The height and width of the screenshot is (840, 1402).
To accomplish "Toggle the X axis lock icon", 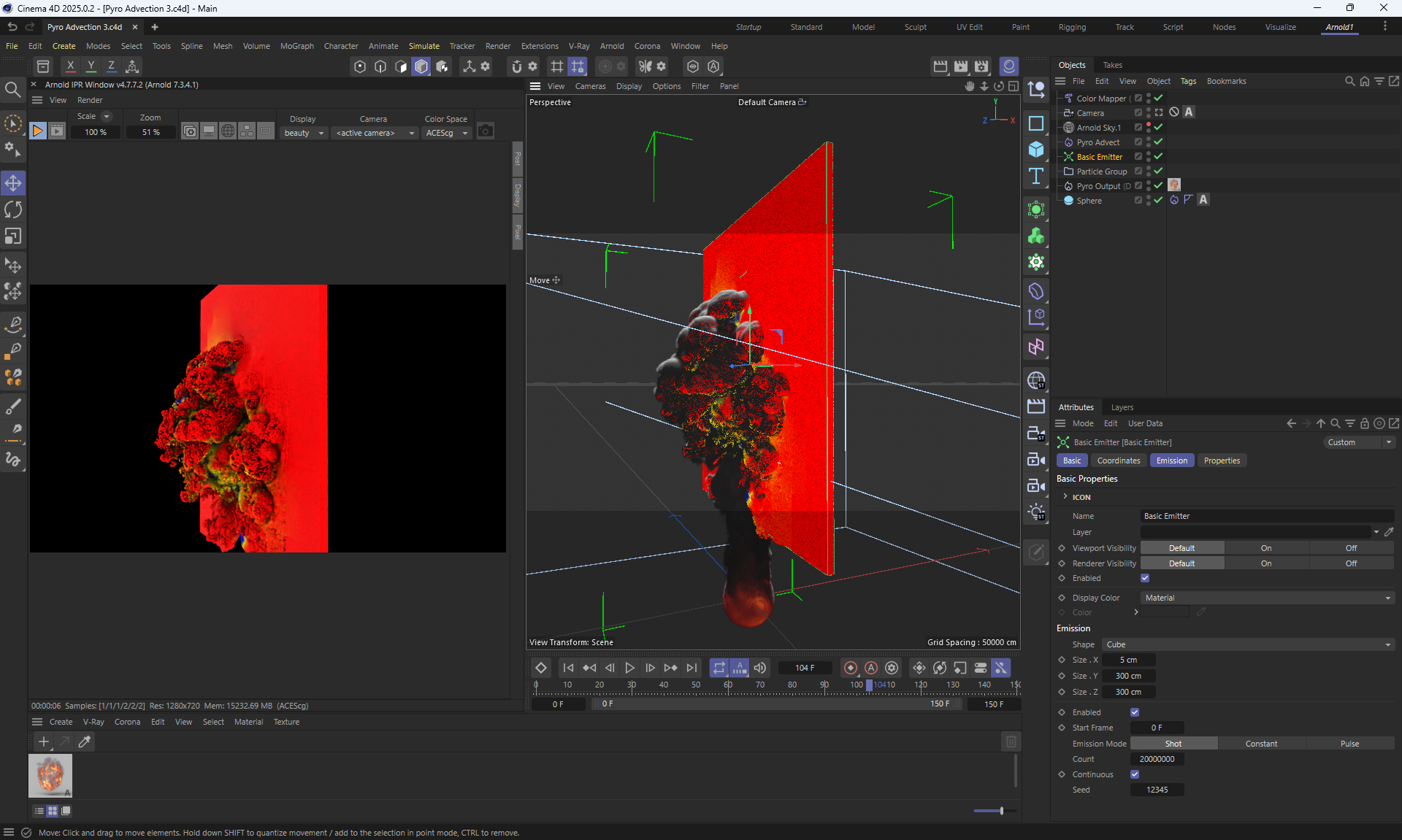I will [70, 66].
